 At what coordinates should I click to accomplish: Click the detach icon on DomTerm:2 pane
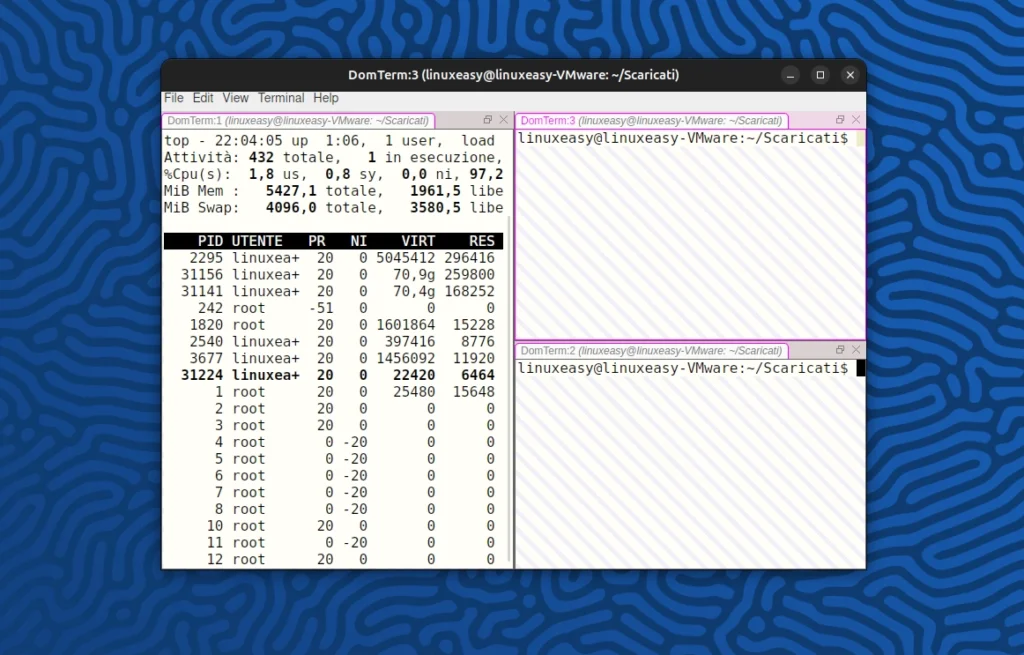pyautogui.click(x=839, y=350)
